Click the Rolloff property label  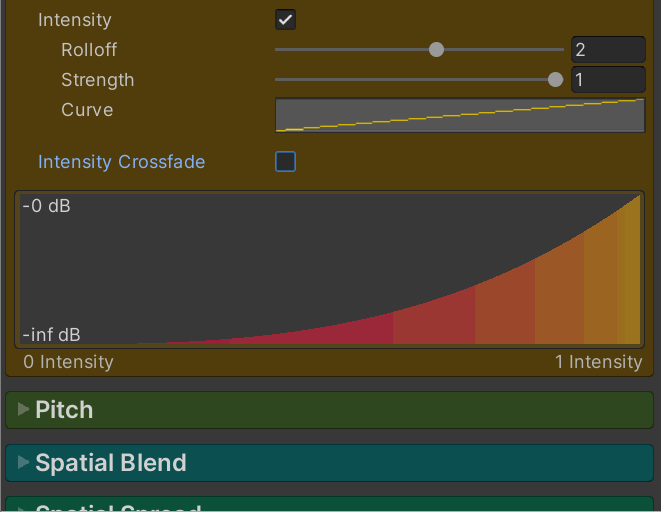point(89,50)
